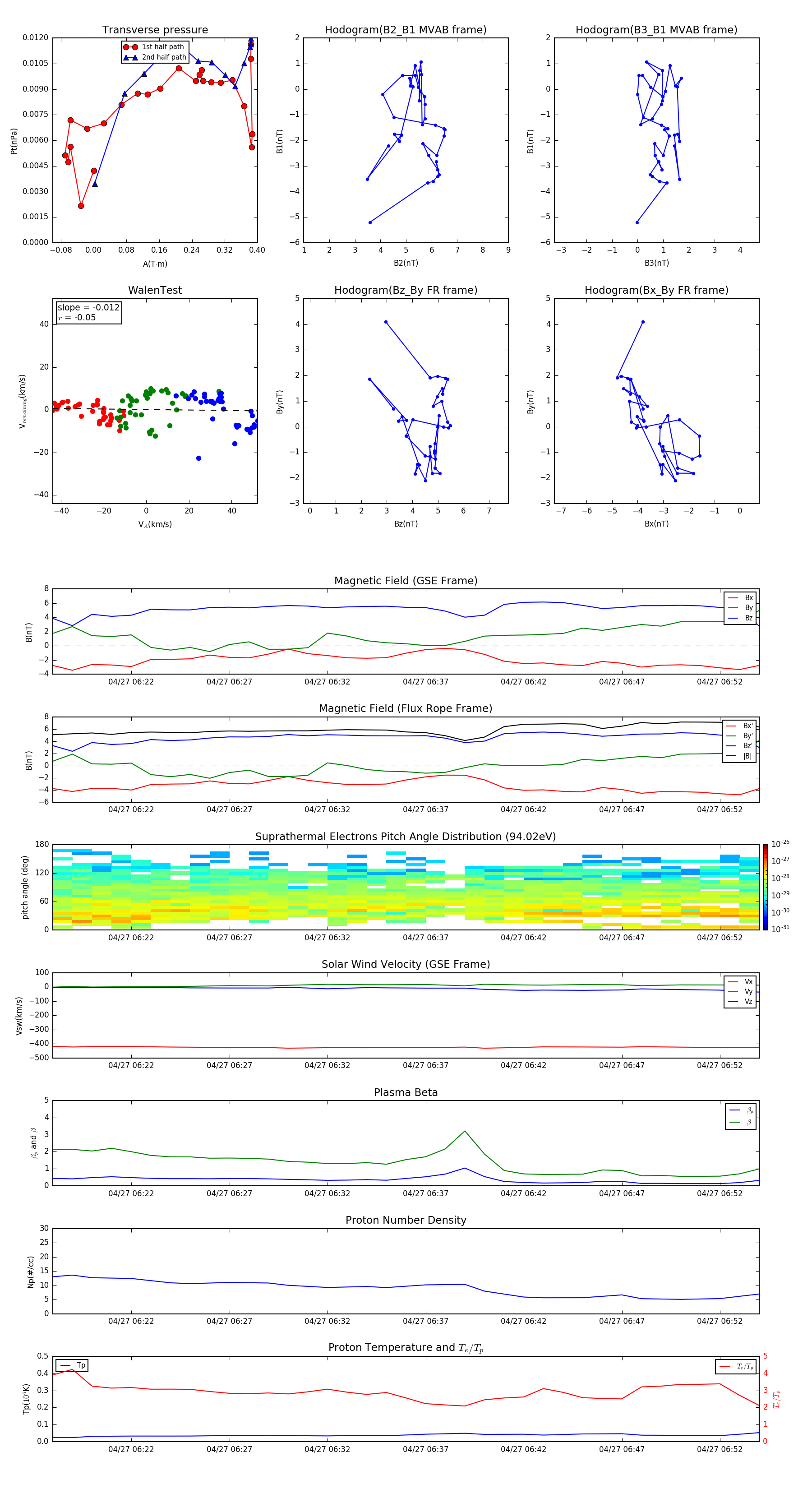The image size is (812, 1489).
Task: Click the Walen test 'VA(km/s)' axis label
Action: [x=155, y=524]
